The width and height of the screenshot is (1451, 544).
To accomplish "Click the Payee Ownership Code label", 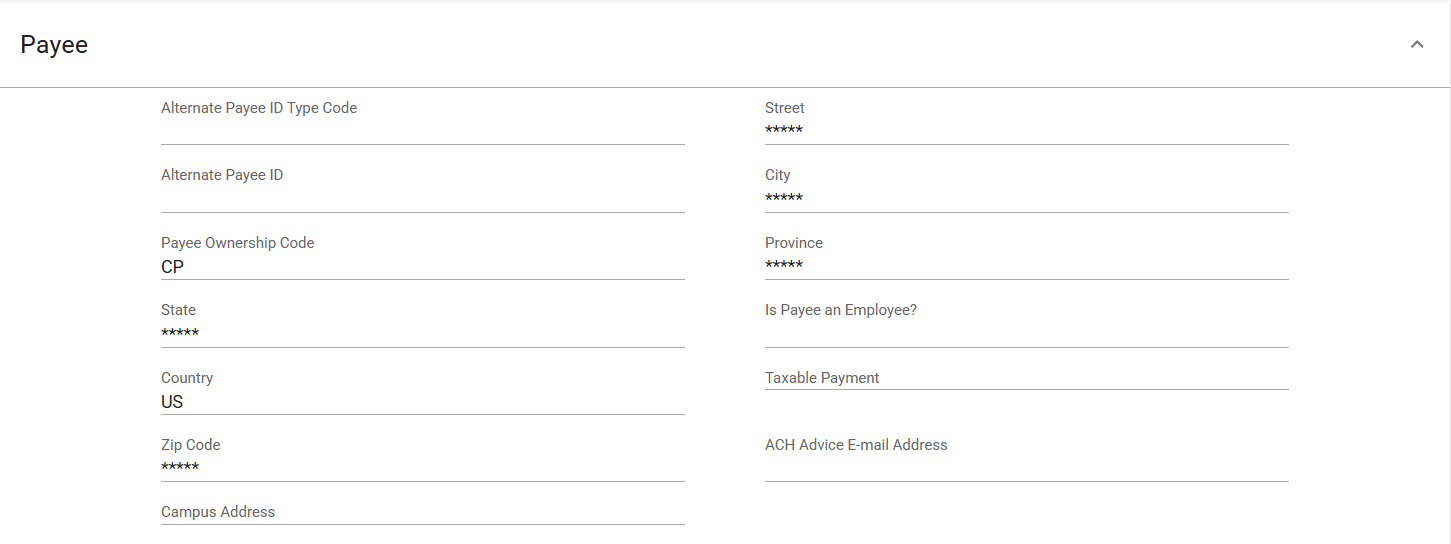I will [x=238, y=243].
